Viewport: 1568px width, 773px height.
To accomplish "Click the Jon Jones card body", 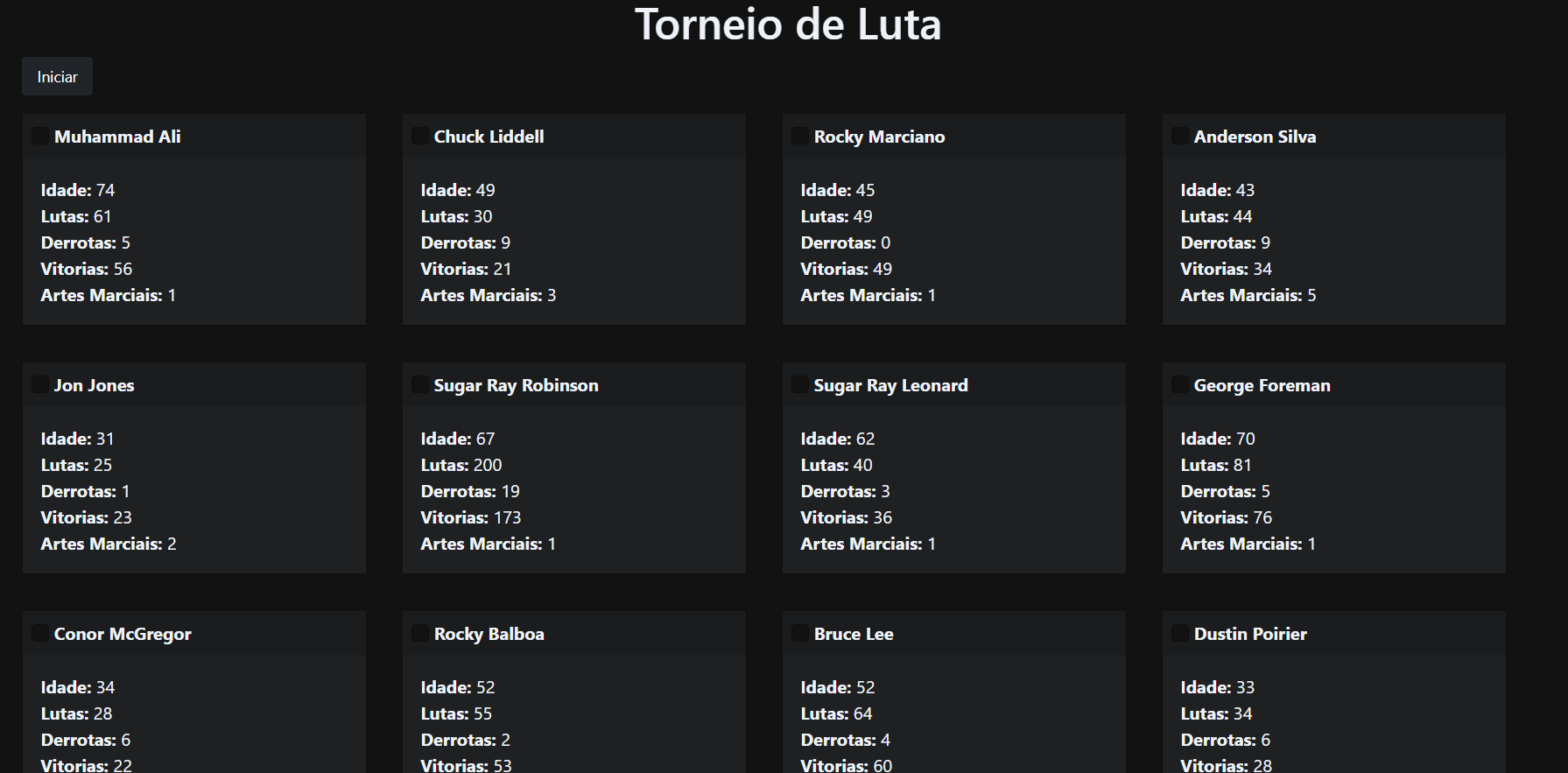I will tap(193, 490).
